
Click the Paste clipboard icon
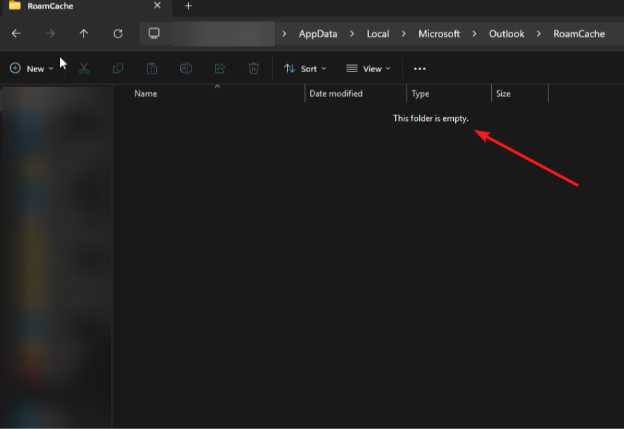[x=152, y=69]
